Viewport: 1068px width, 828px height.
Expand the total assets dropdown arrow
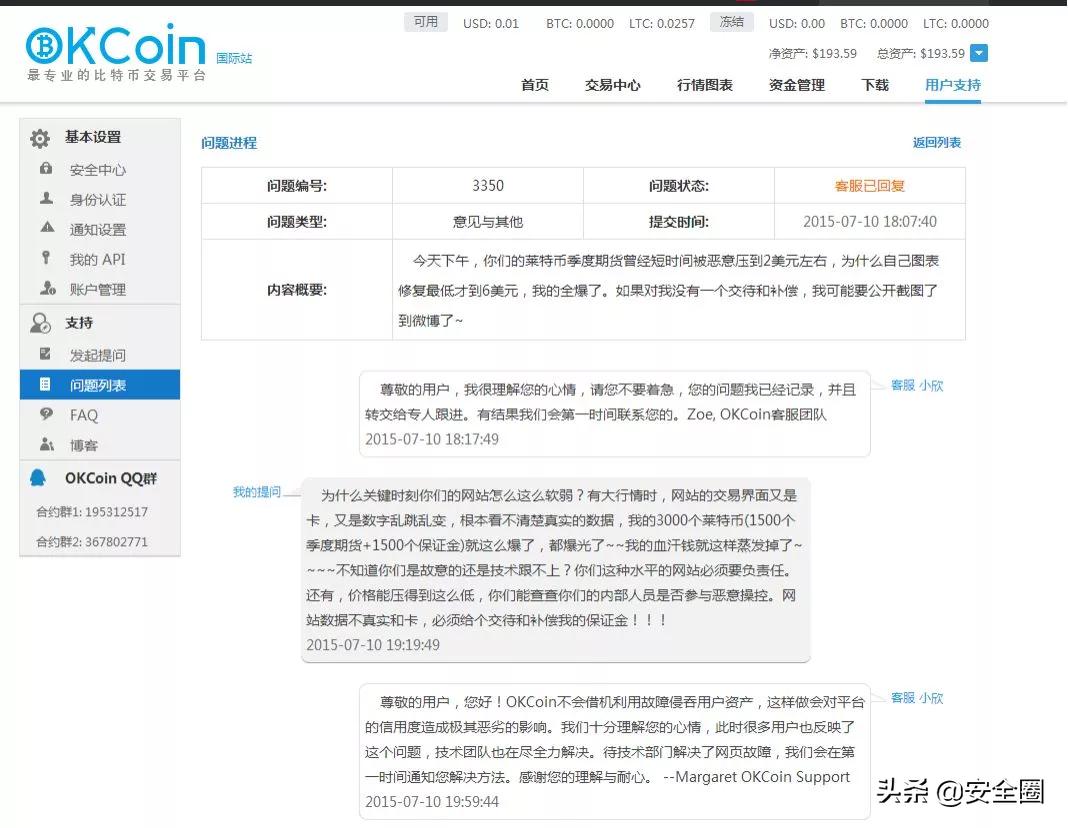pos(978,52)
